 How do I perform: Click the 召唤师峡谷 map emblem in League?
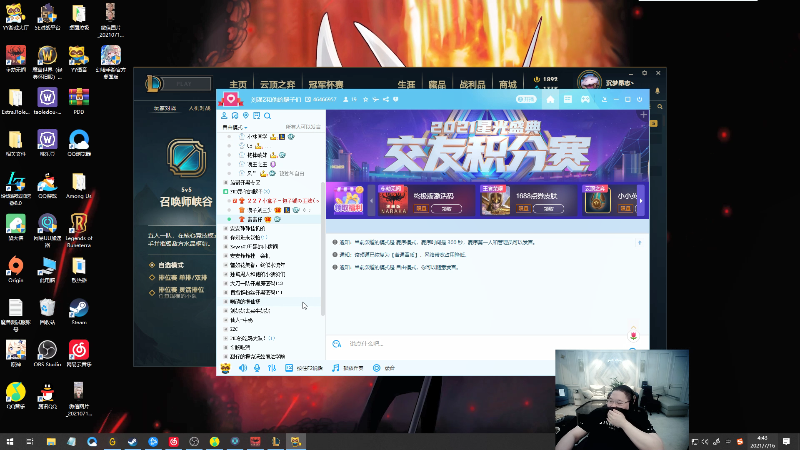tap(187, 158)
